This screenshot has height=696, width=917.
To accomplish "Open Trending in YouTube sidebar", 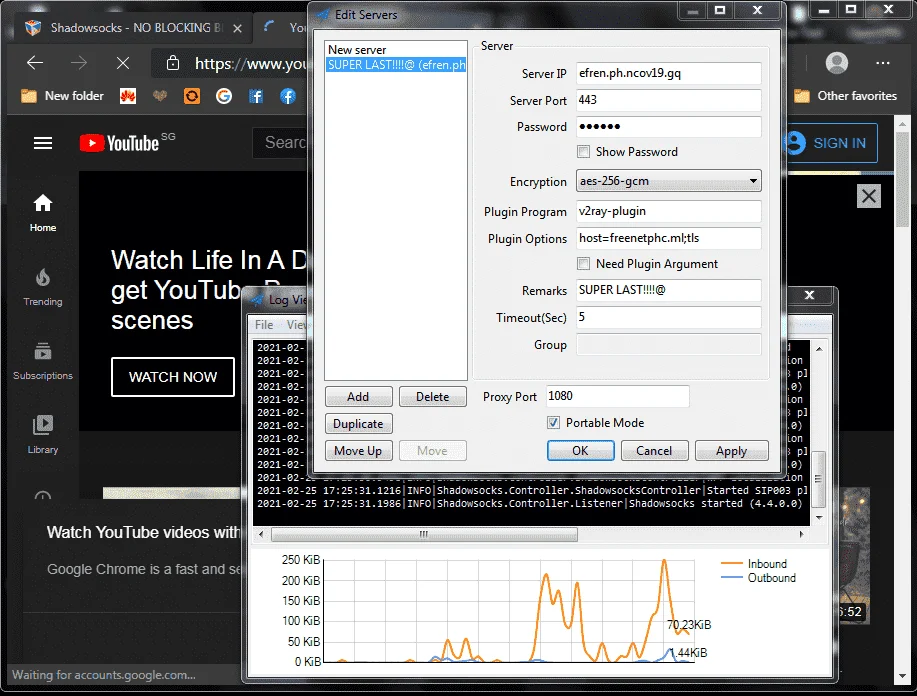I will point(43,287).
